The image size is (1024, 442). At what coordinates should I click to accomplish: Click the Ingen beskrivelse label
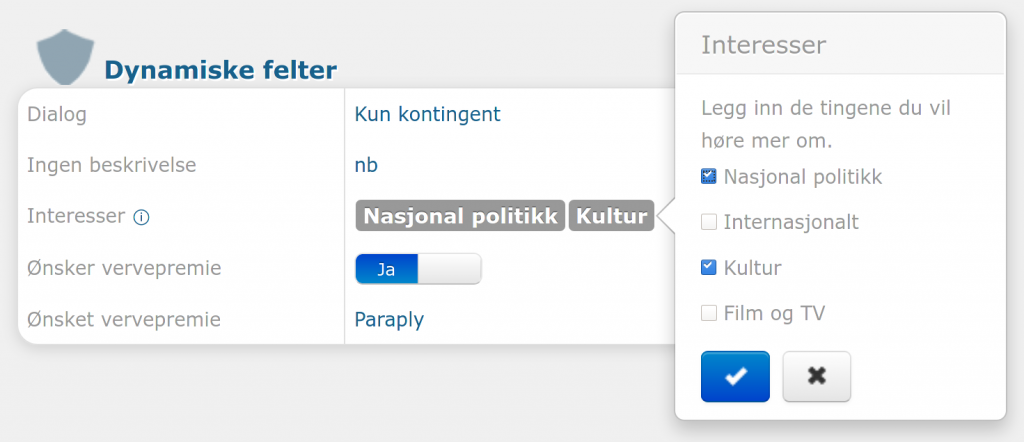click(111, 165)
